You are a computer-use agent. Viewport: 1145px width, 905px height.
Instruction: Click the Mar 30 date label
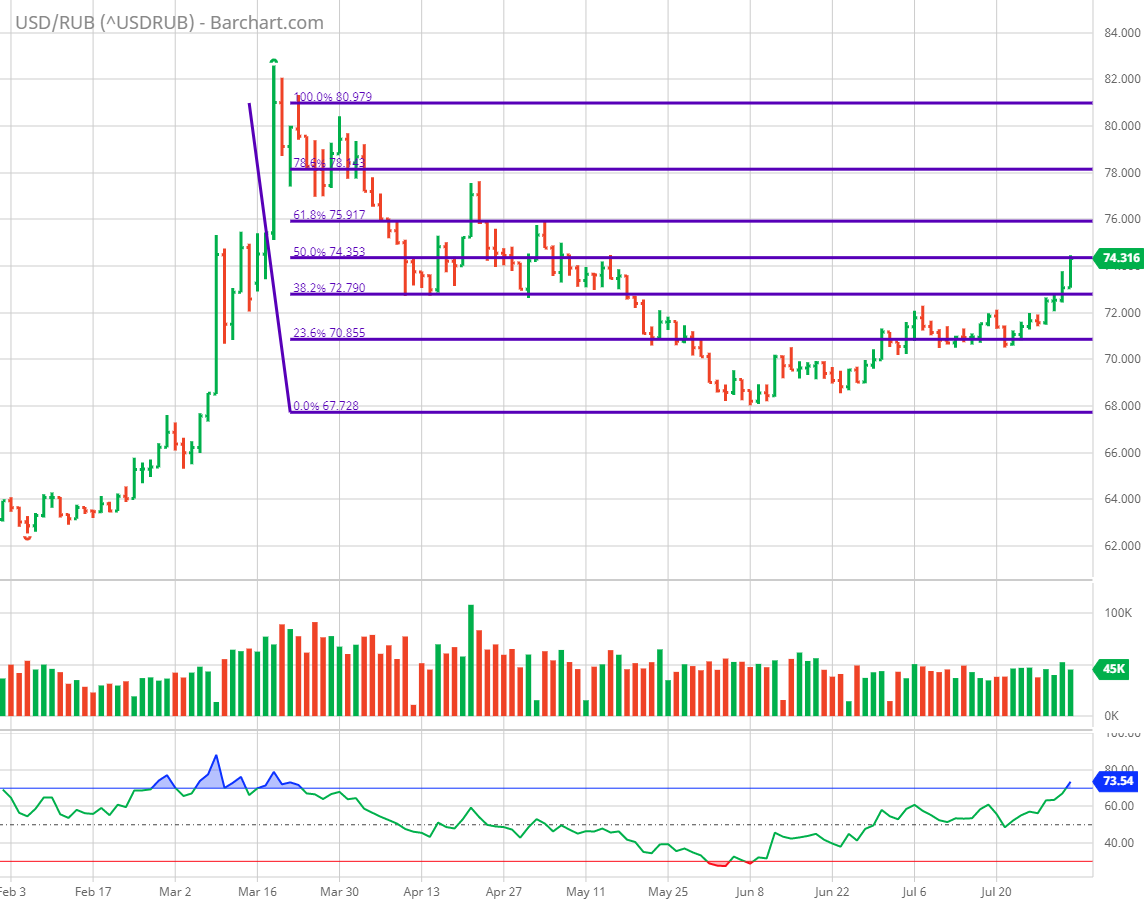click(x=340, y=892)
